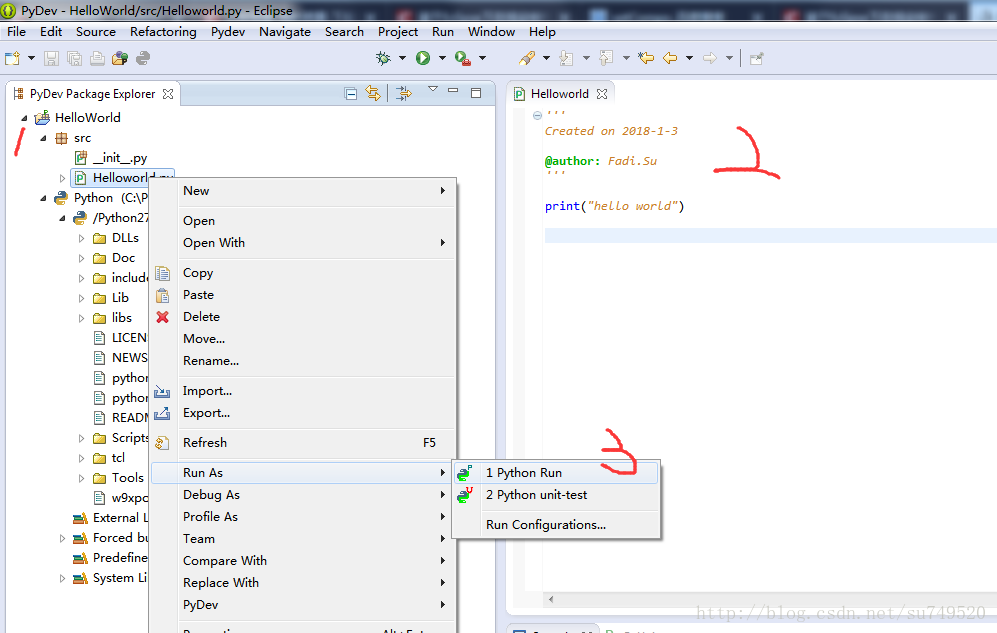Open the Navigate menu
The width and height of the screenshot is (997, 633).
point(285,32)
